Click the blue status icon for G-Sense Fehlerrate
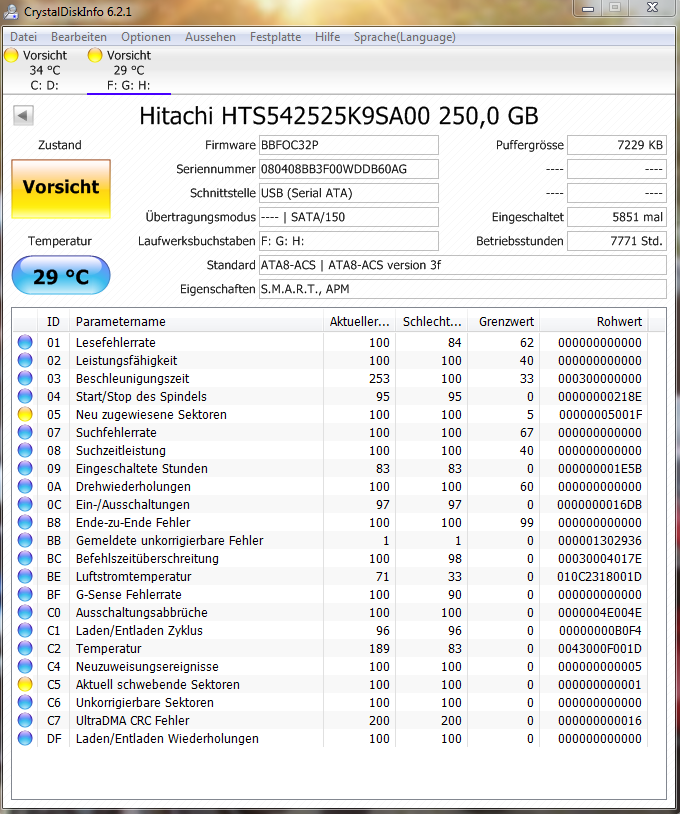This screenshot has width=680, height=814. tap(25, 594)
